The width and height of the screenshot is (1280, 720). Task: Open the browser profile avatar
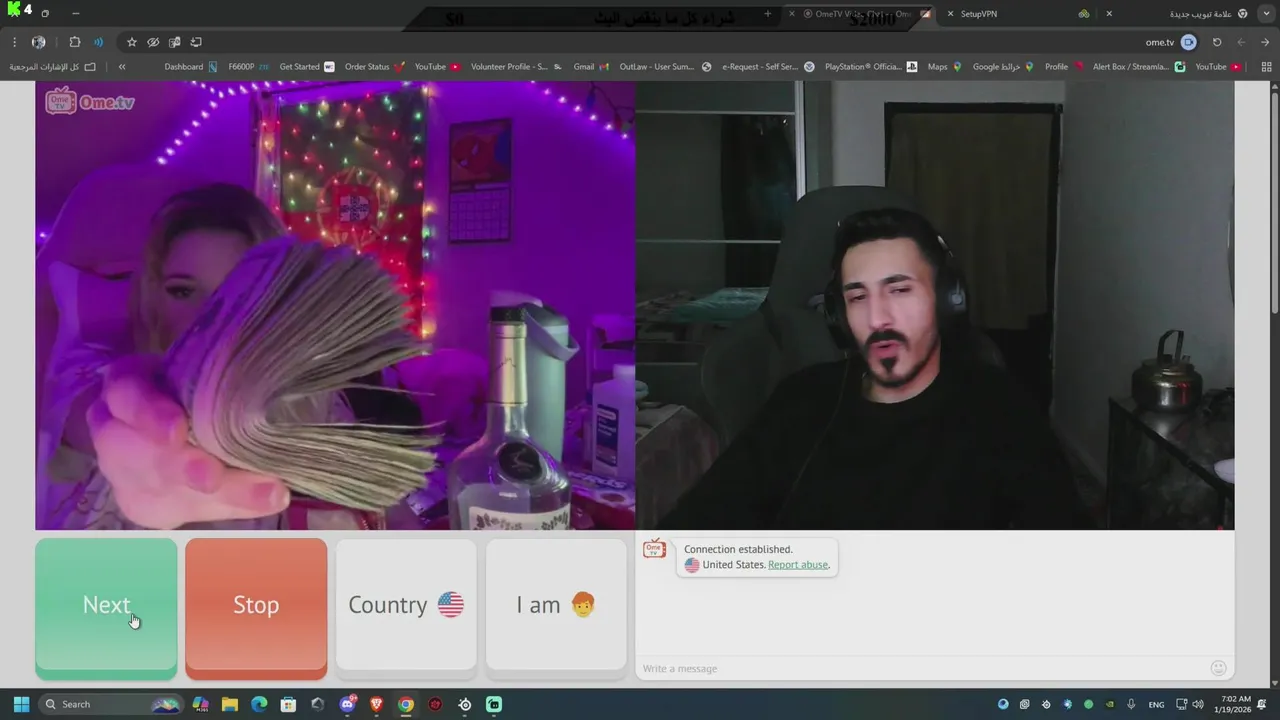pos(39,42)
